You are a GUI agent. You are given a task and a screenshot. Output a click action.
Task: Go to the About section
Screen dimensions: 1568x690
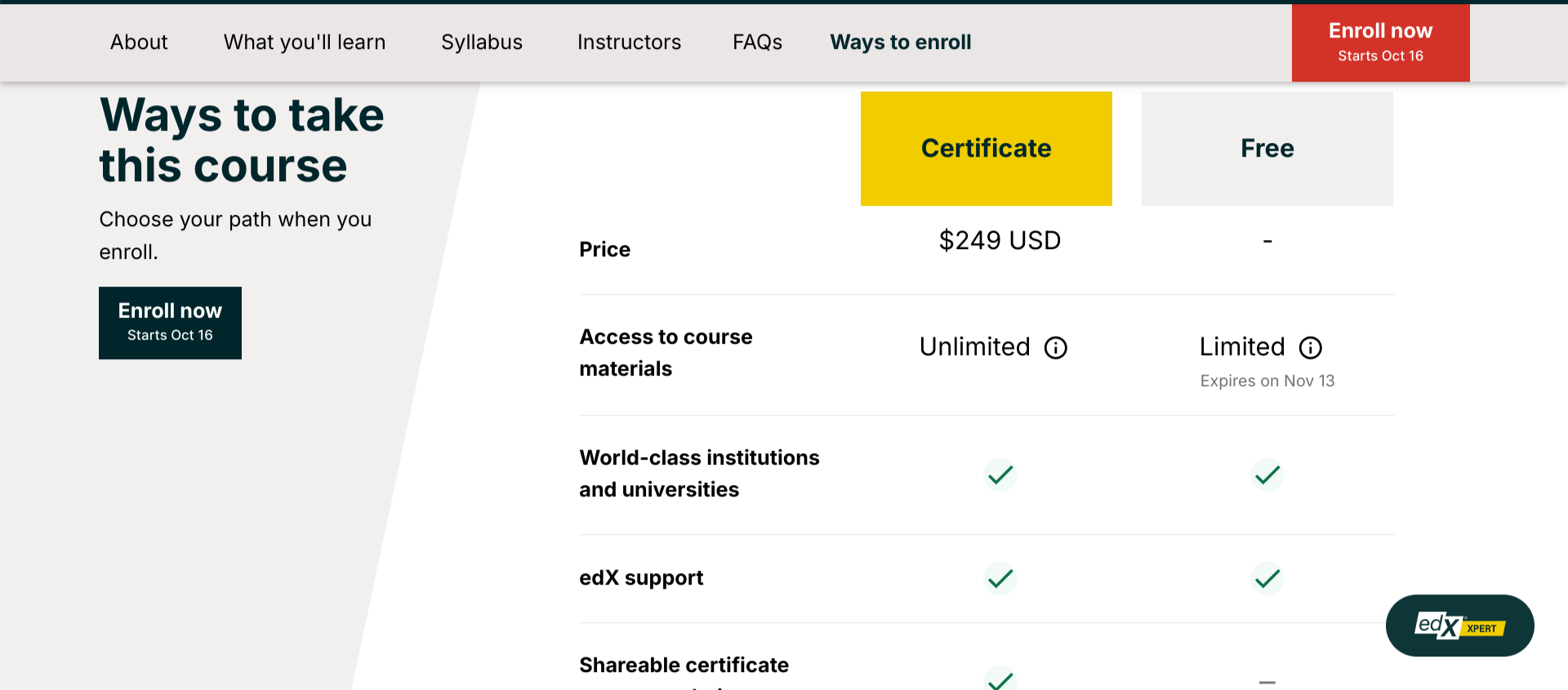[139, 42]
